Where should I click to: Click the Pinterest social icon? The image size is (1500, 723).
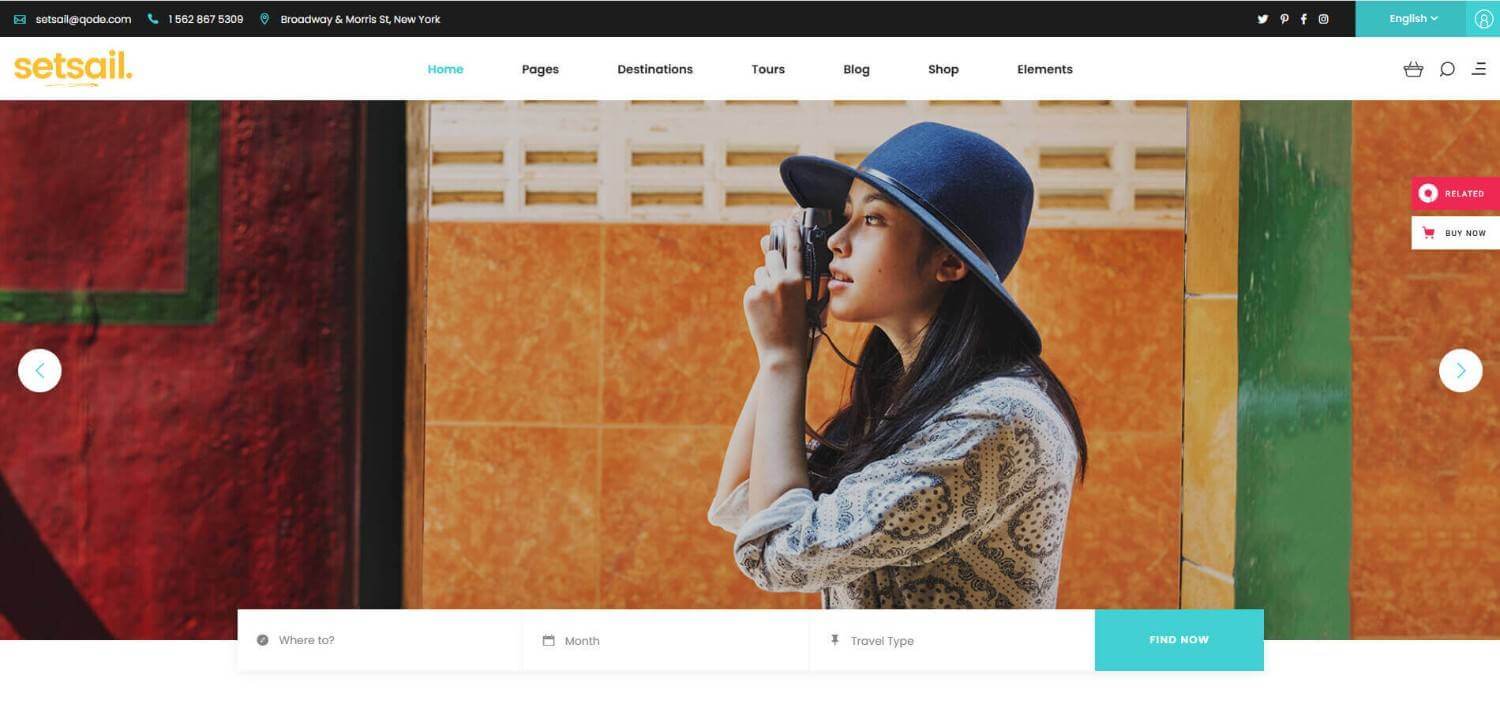click(1284, 18)
